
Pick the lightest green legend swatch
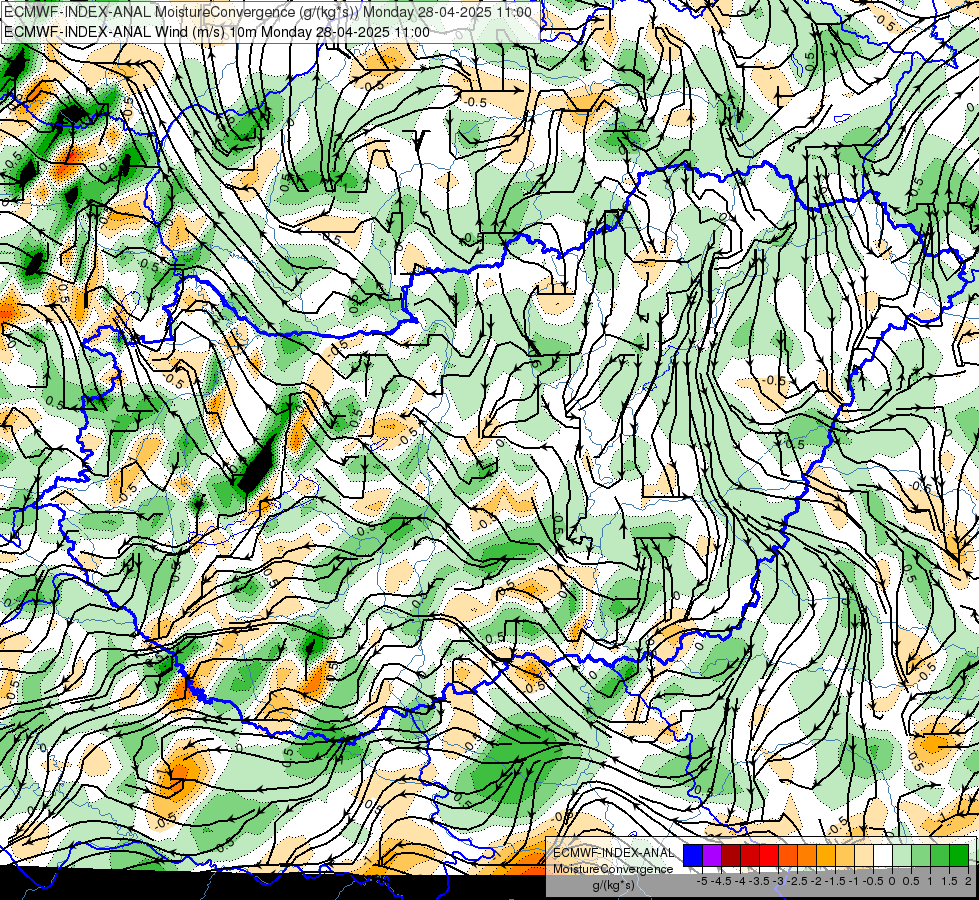[x=902, y=856]
